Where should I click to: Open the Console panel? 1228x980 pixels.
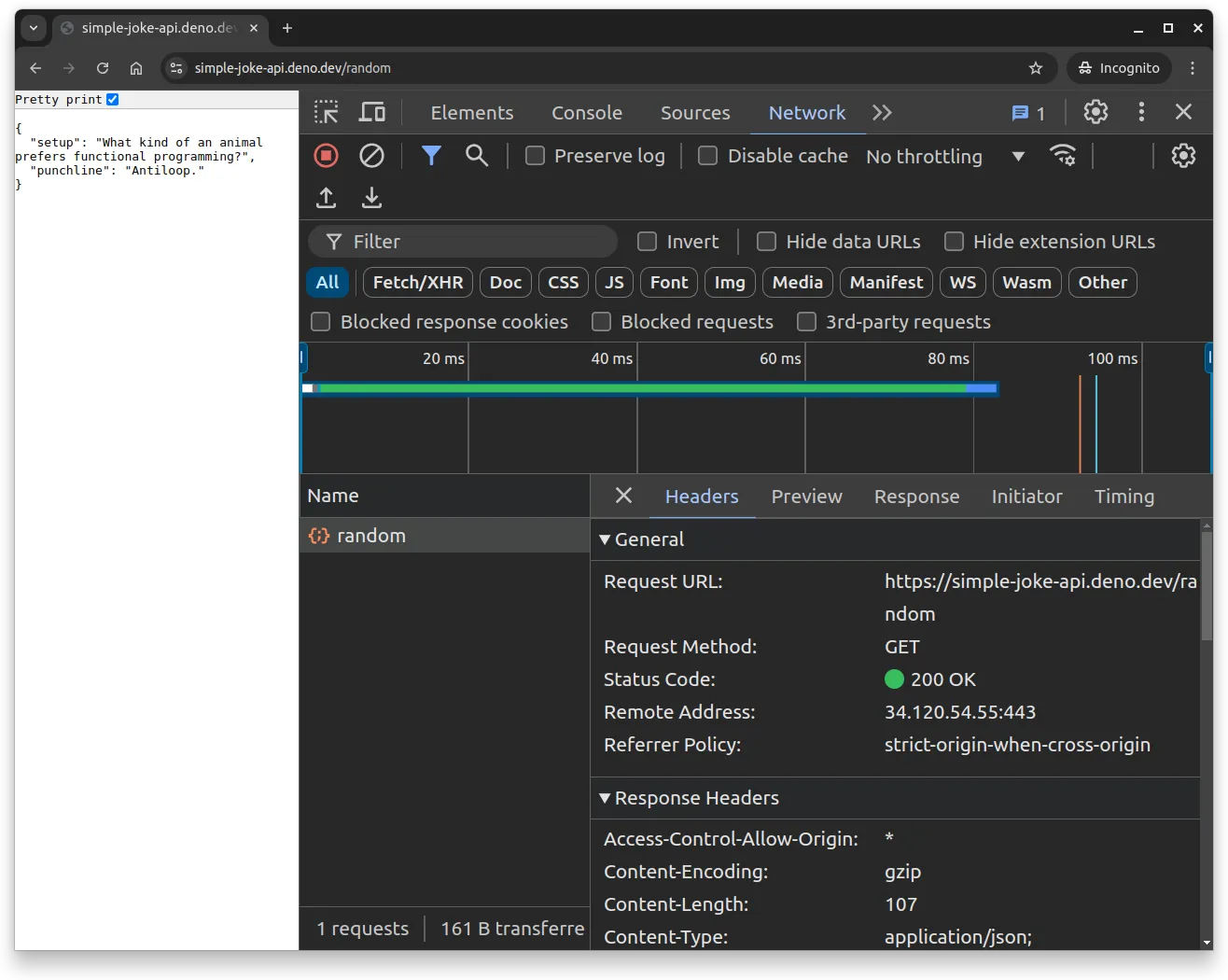tap(586, 112)
